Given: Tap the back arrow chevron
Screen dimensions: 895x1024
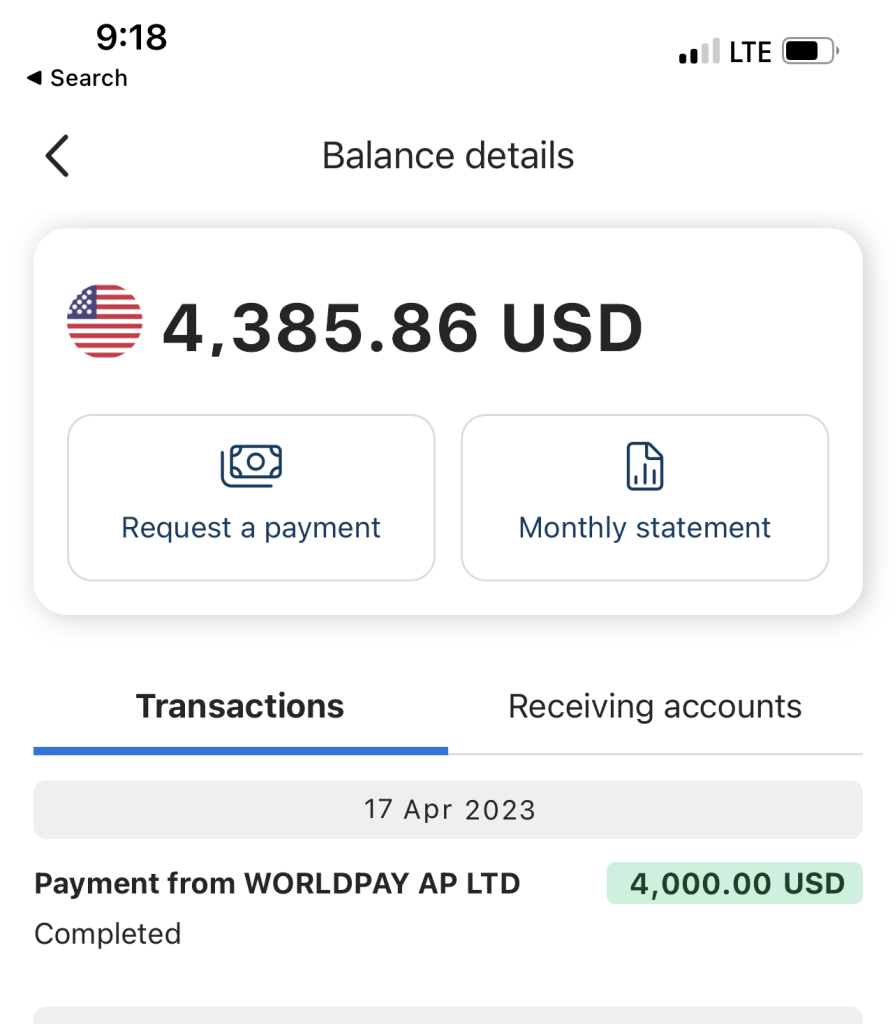Looking at the screenshot, I should (x=57, y=157).
